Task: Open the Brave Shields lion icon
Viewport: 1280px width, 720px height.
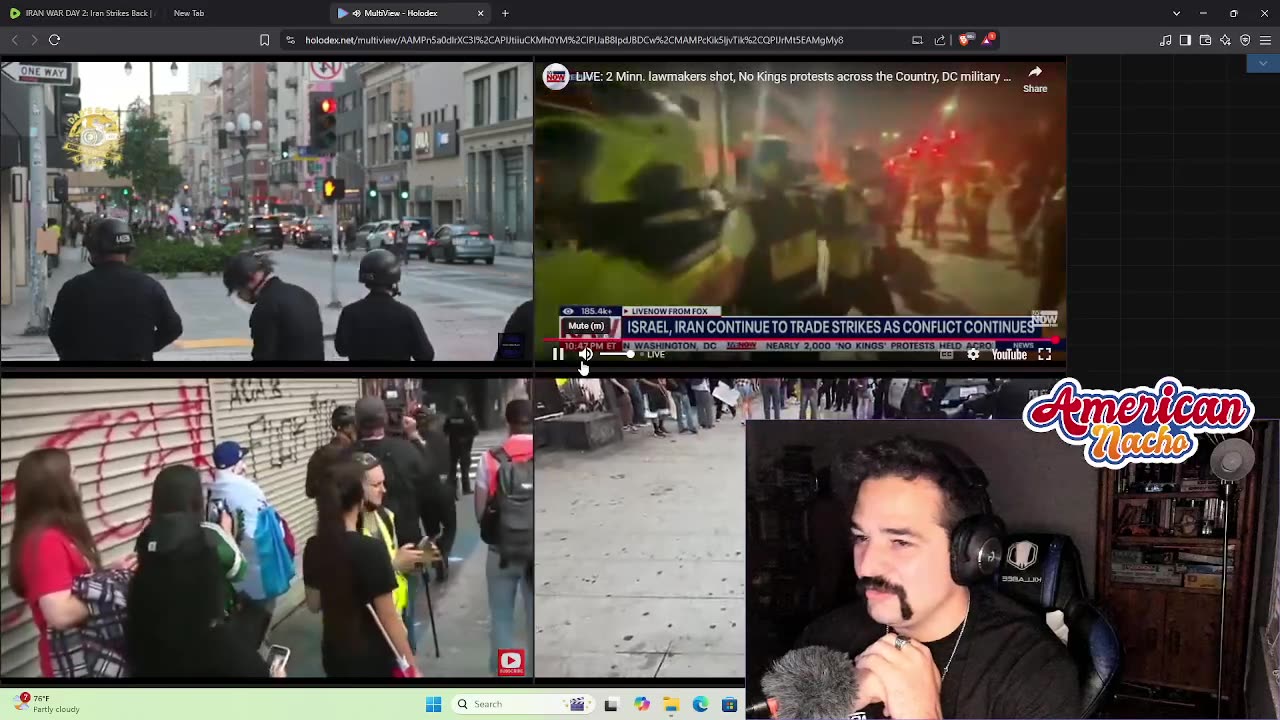Action: pyautogui.click(x=964, y=40)
